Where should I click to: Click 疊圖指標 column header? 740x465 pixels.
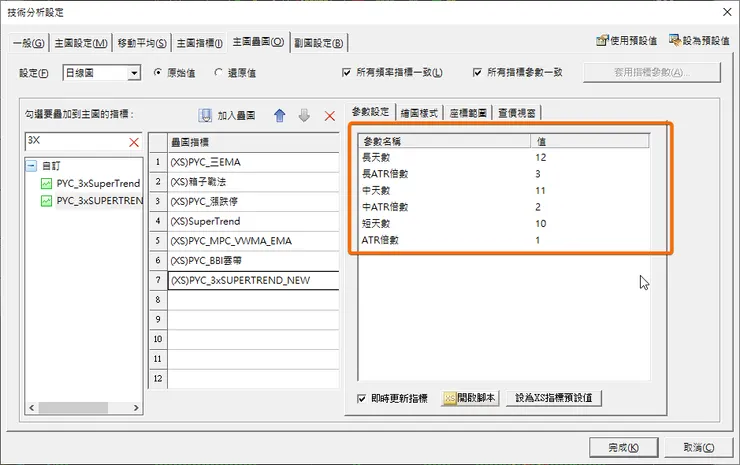pos(253,142)
